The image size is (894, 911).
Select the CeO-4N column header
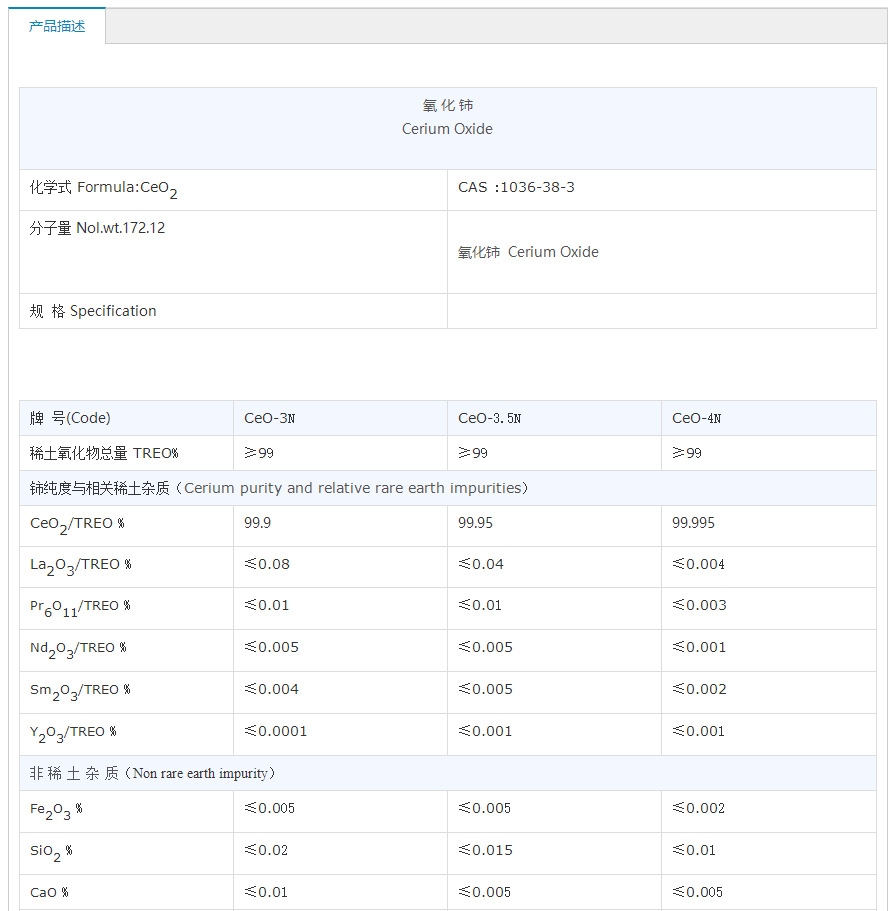click(696, 418)
